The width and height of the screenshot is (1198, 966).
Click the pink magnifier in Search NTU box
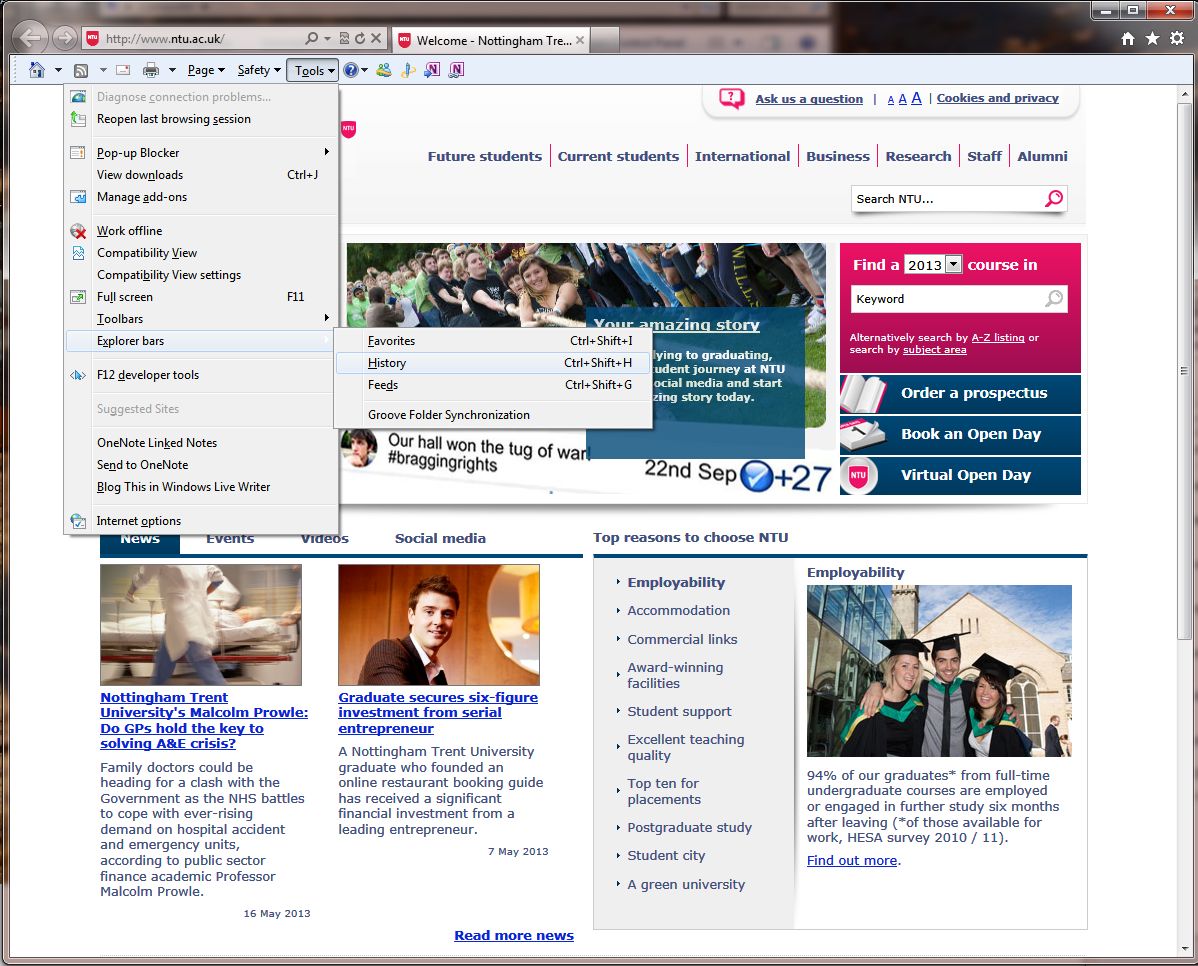pyautogui.click(x=1053, y=199)
